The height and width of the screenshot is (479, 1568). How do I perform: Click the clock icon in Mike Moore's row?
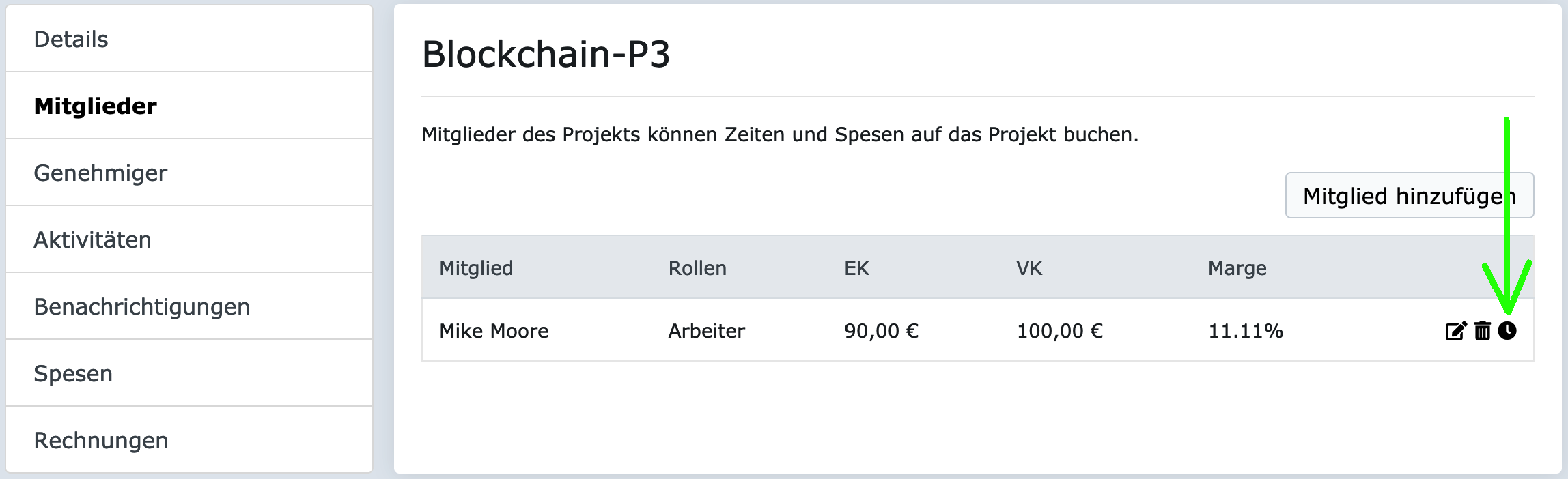[1507, 331]
